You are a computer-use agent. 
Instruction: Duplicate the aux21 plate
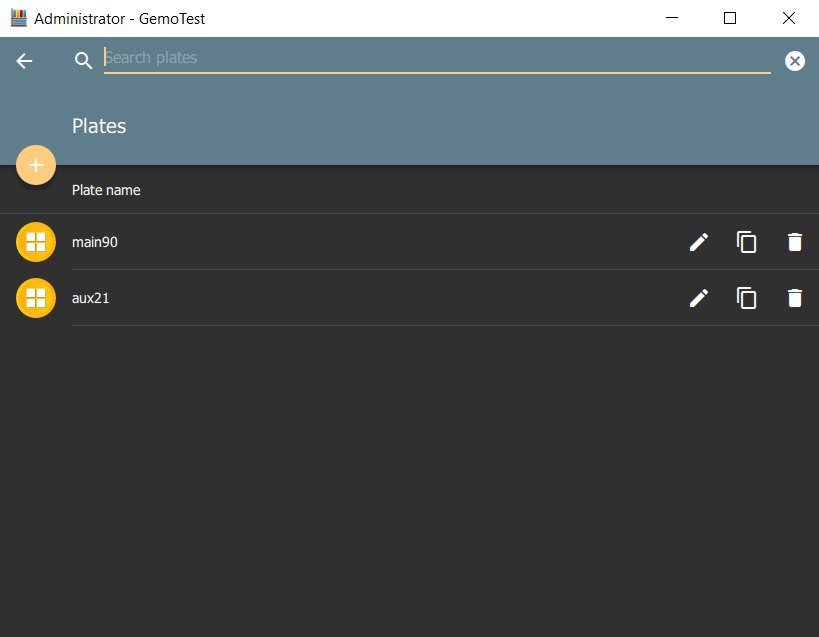[746, 298]
